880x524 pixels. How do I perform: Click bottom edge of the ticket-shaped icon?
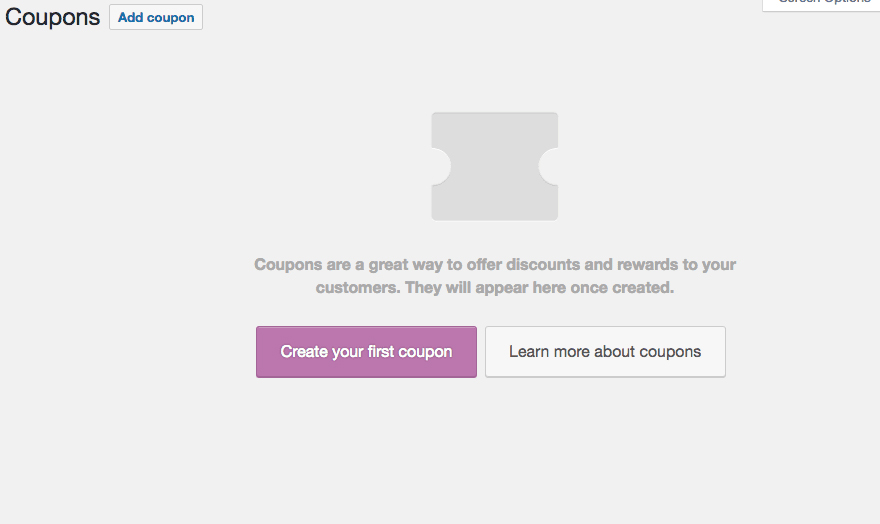(494, 219)
